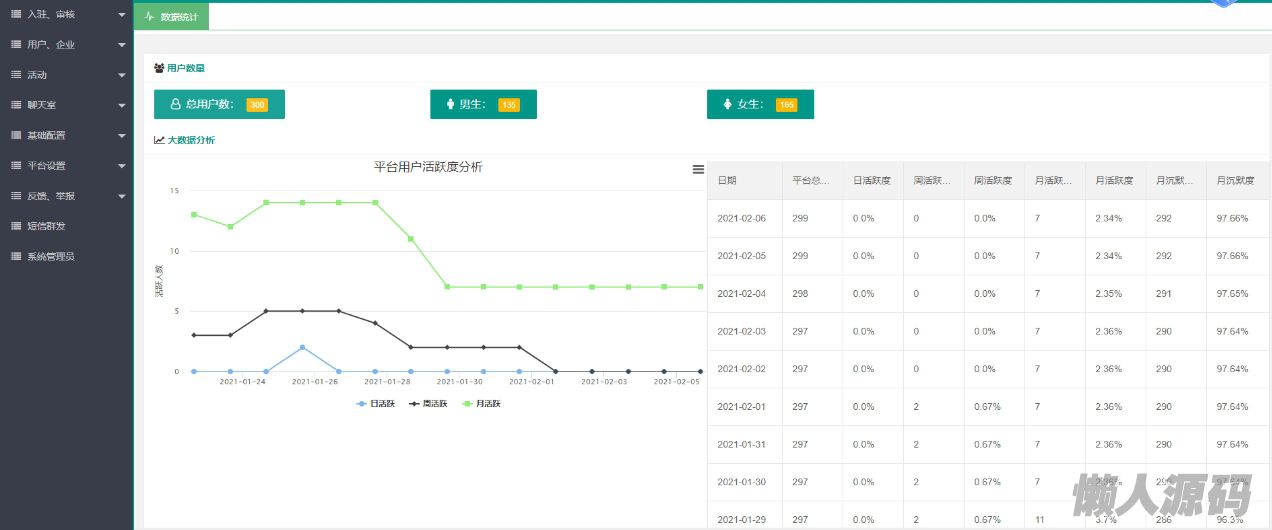1272x530 pixels.
Task: Switch to the 数据统计 tab
Action: point(172,17)
